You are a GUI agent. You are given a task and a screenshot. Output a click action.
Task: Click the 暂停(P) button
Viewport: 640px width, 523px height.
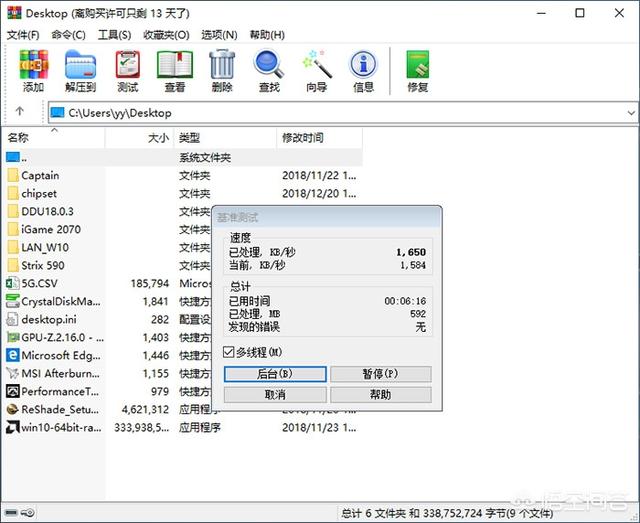(380, 374)
